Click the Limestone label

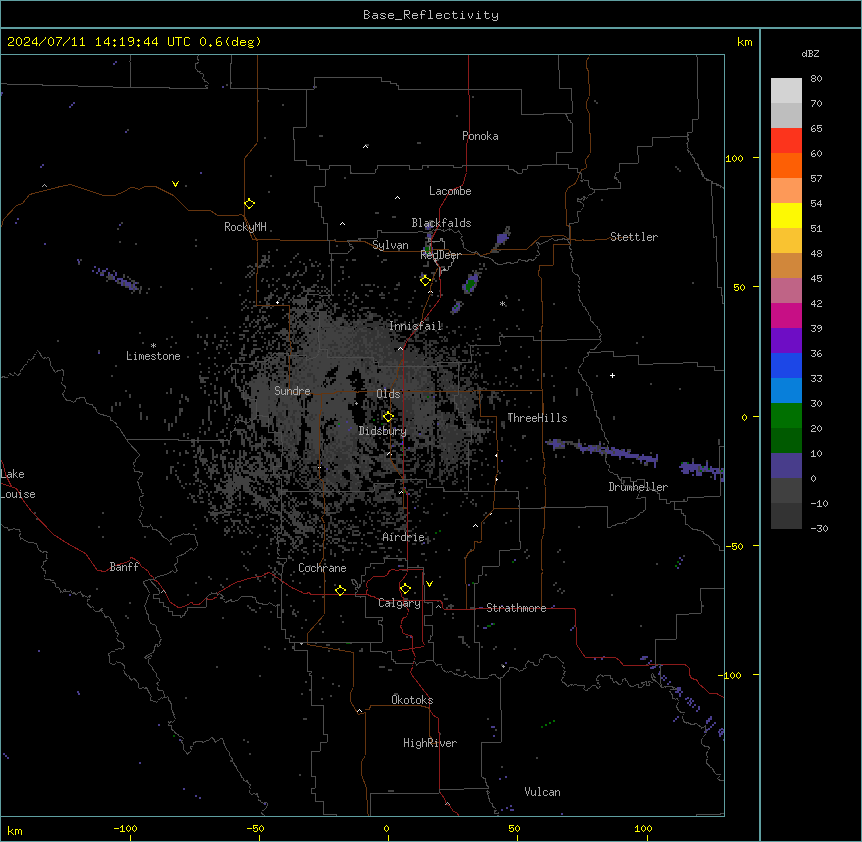pos(153,356)
